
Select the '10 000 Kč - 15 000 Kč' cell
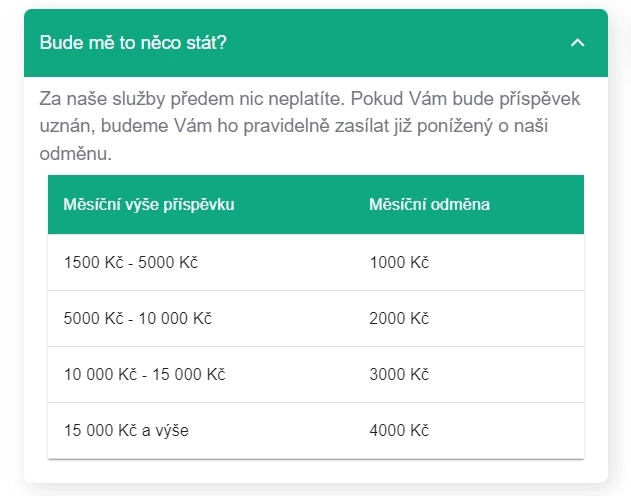click(145, 374)
